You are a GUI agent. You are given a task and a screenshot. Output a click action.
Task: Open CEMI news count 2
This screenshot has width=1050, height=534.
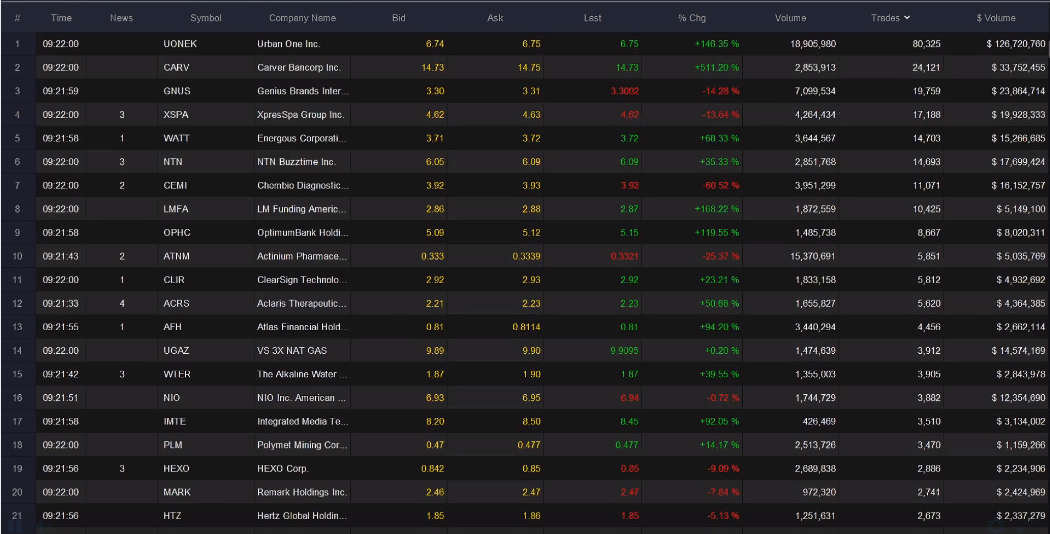pyautogui.click(x=122, y=186)
